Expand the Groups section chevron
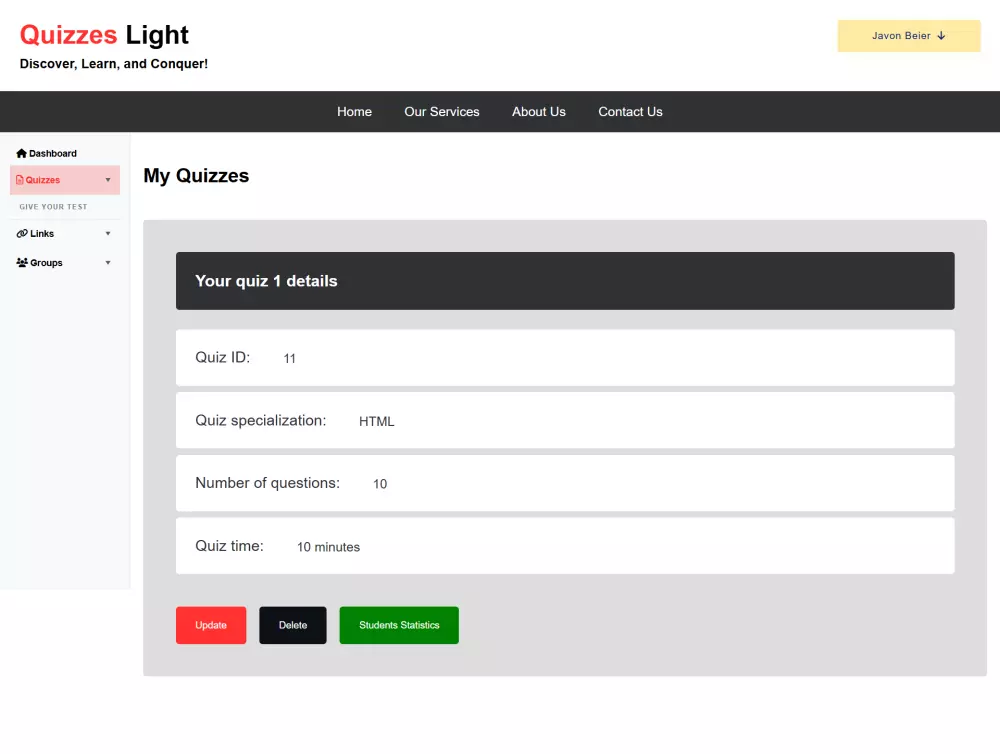1000x754 pixels. pos(108,262)
